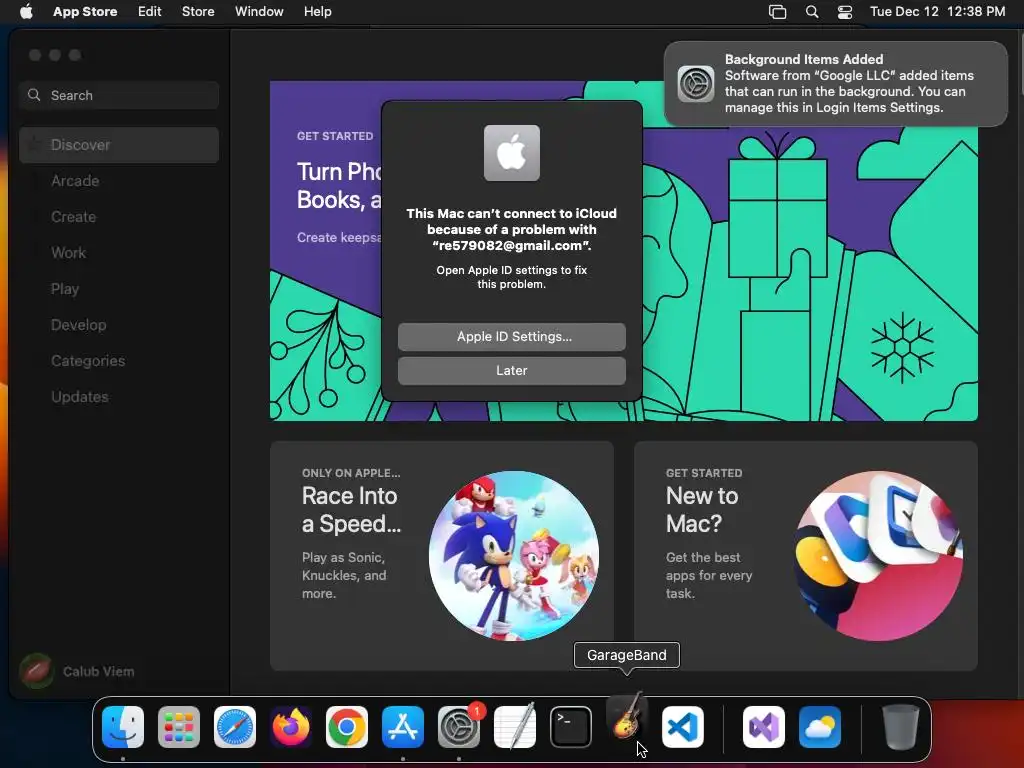Launch Safari from the Dock
Image resolution: width=1024 pixels, height=768 pixels.
(235, 727)
